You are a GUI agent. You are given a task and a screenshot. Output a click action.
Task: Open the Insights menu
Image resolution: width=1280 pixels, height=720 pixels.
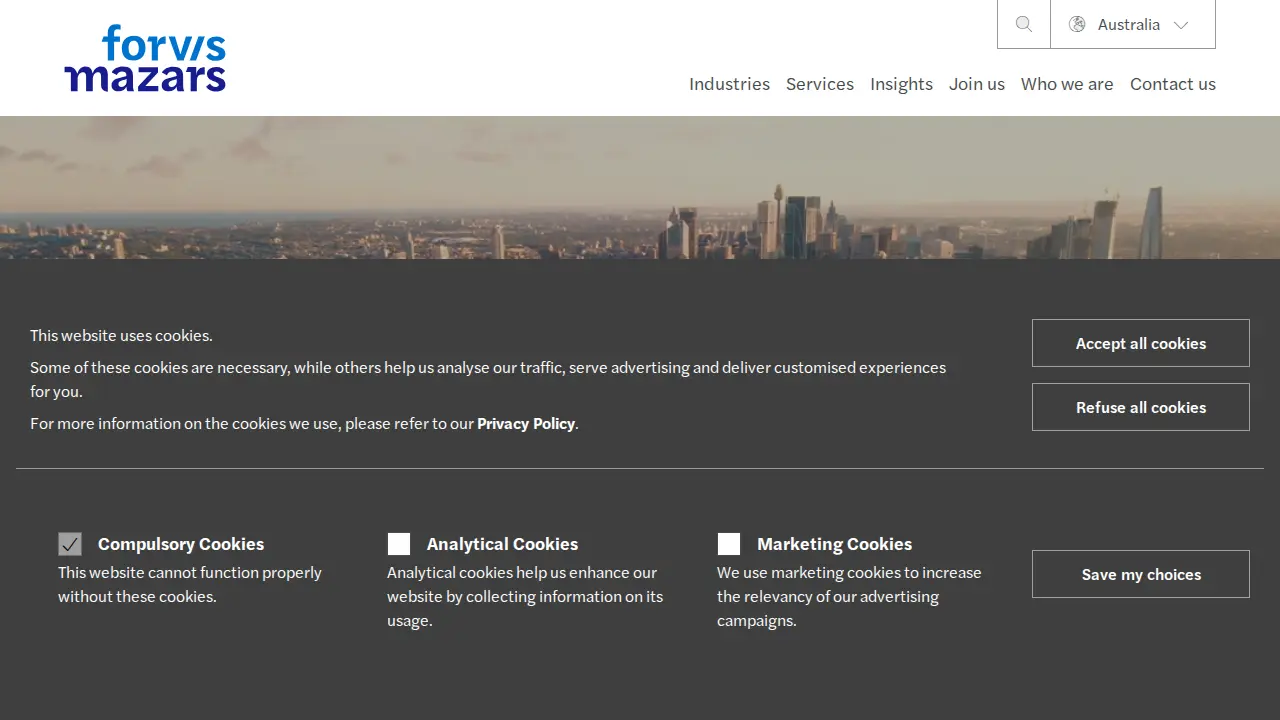pos(901,84)
